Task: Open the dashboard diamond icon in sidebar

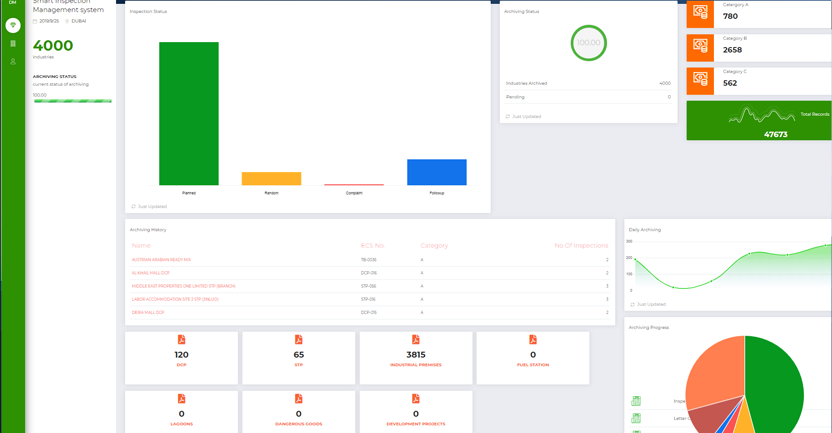Action: pos(13,25)
